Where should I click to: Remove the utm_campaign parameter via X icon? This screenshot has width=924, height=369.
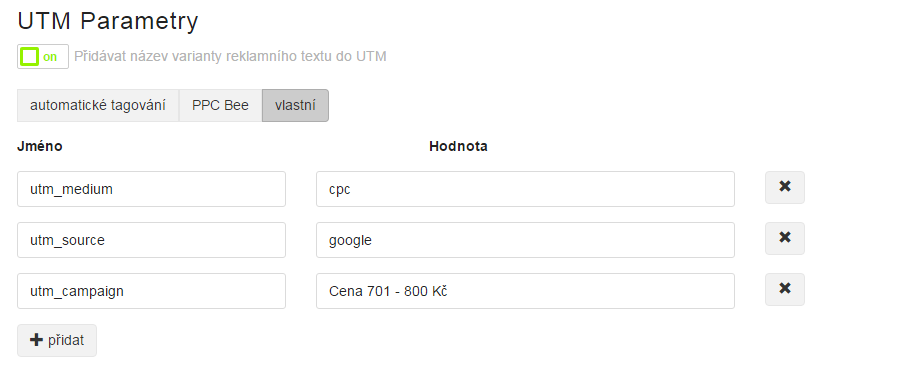point(784,289)
